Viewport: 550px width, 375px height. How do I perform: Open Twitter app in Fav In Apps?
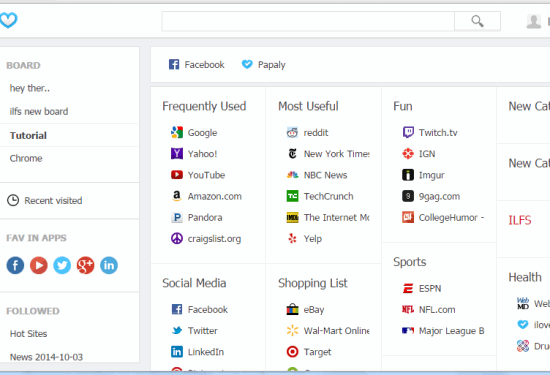(62, 265)
